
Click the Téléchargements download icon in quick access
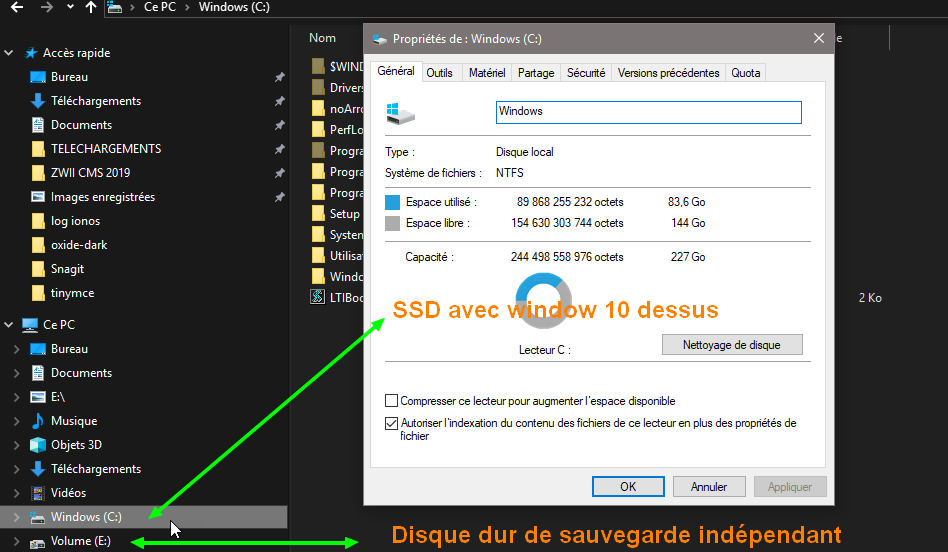point(38,101)
